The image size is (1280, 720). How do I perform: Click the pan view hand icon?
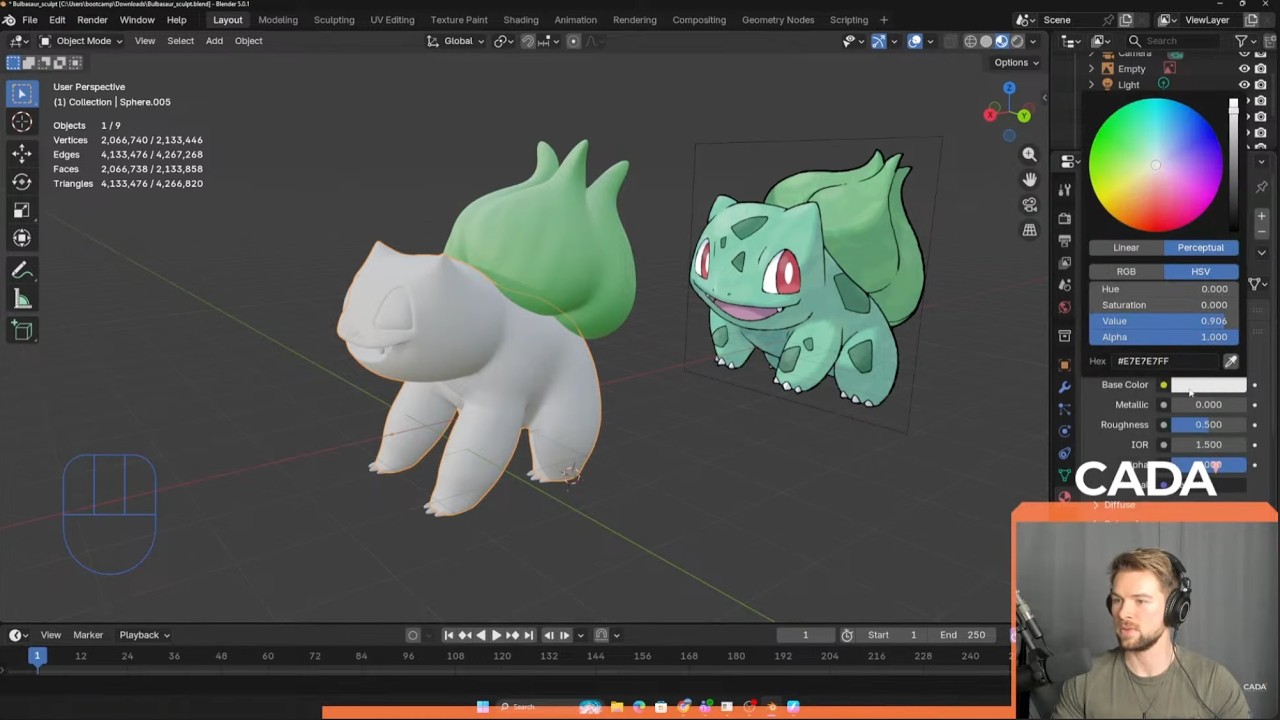tap(1029, 179)
